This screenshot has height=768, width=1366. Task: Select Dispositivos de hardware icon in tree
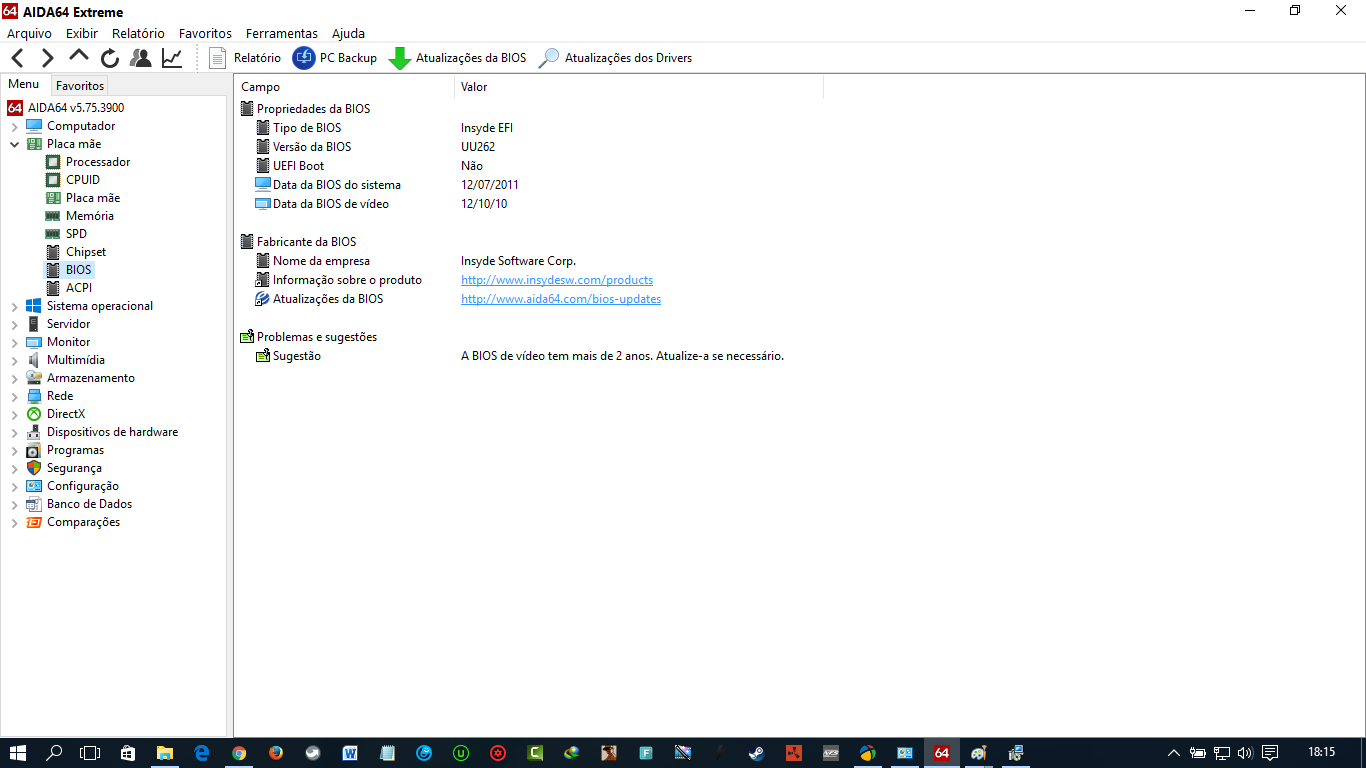[34, 432]
